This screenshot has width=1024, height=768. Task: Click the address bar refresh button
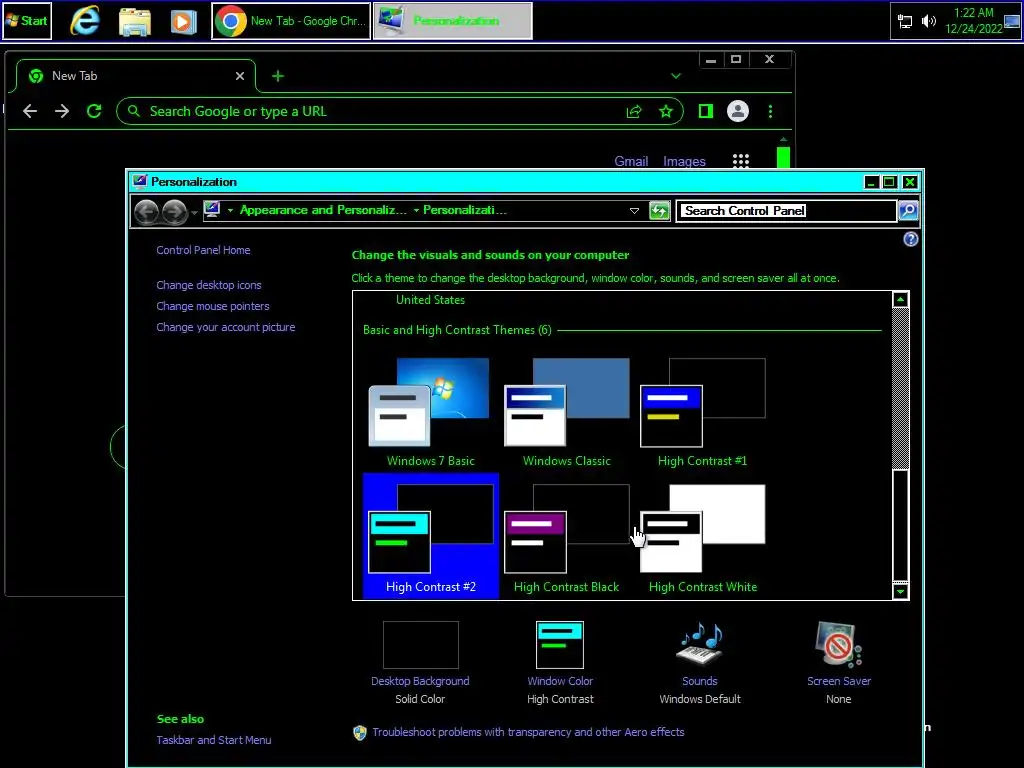tap(660, 210)
